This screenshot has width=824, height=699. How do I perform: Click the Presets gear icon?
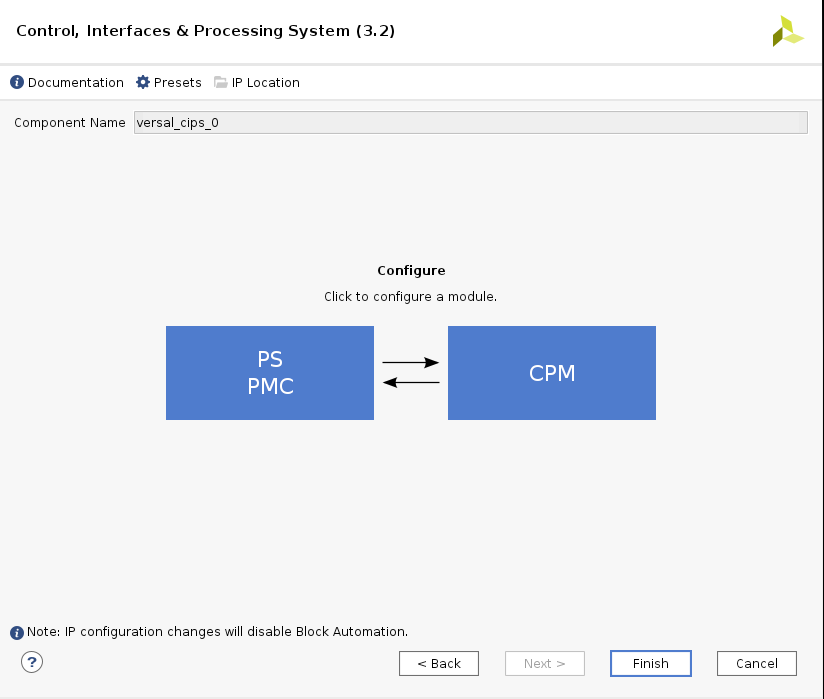pos(143,83)
